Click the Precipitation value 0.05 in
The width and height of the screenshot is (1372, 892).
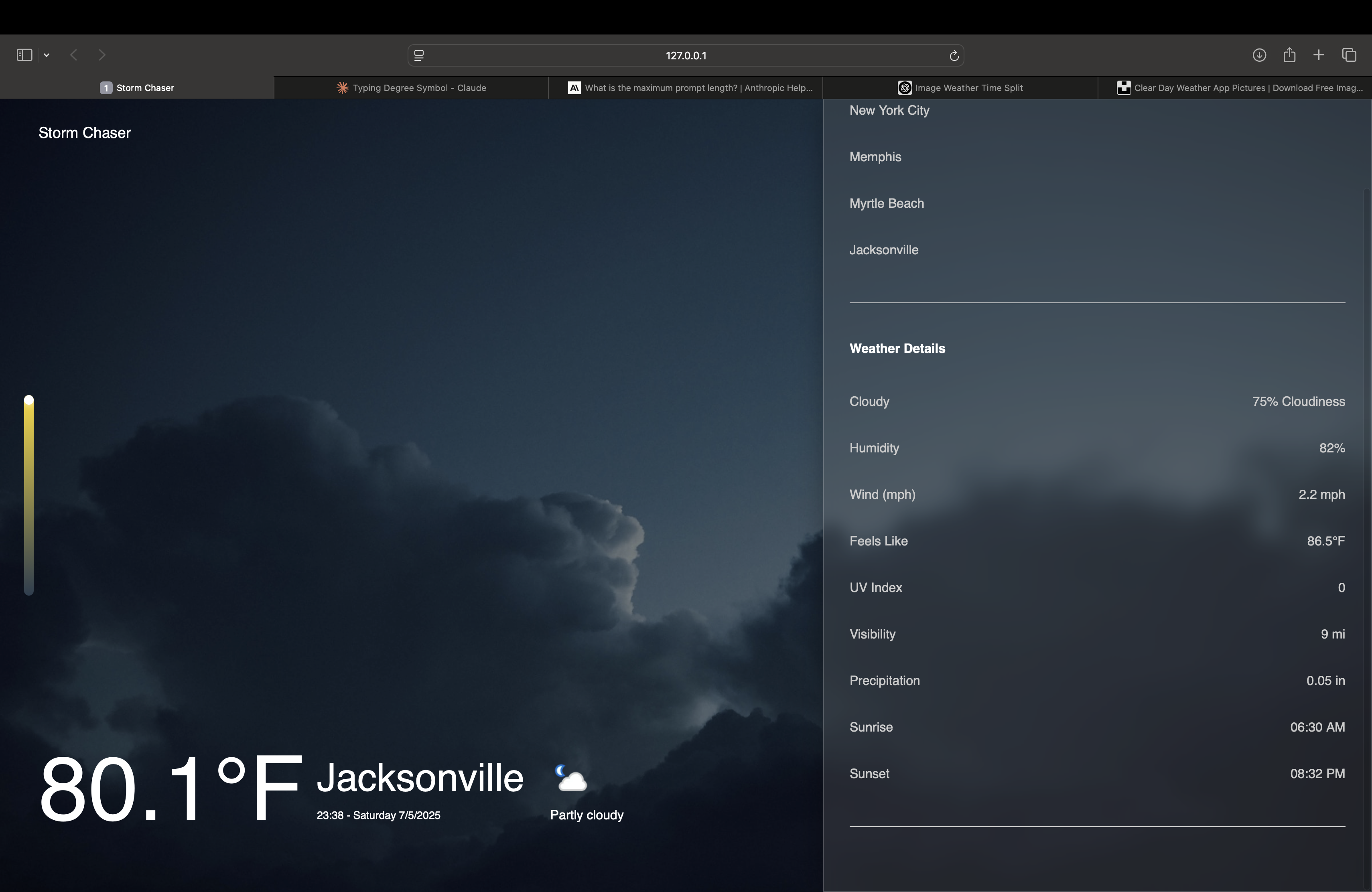point(1325,681)
